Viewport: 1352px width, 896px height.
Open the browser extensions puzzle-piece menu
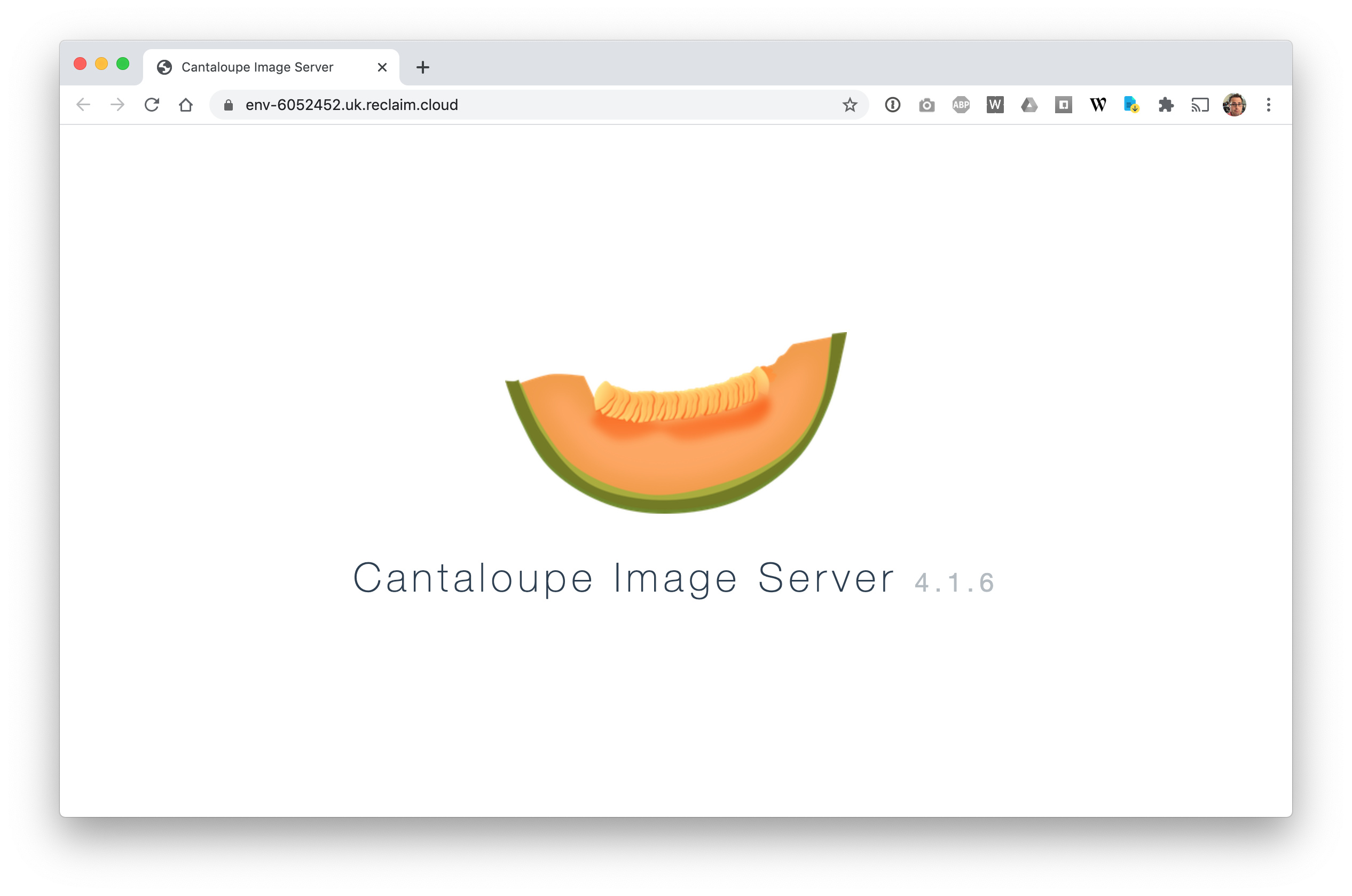click(1166, 105)
